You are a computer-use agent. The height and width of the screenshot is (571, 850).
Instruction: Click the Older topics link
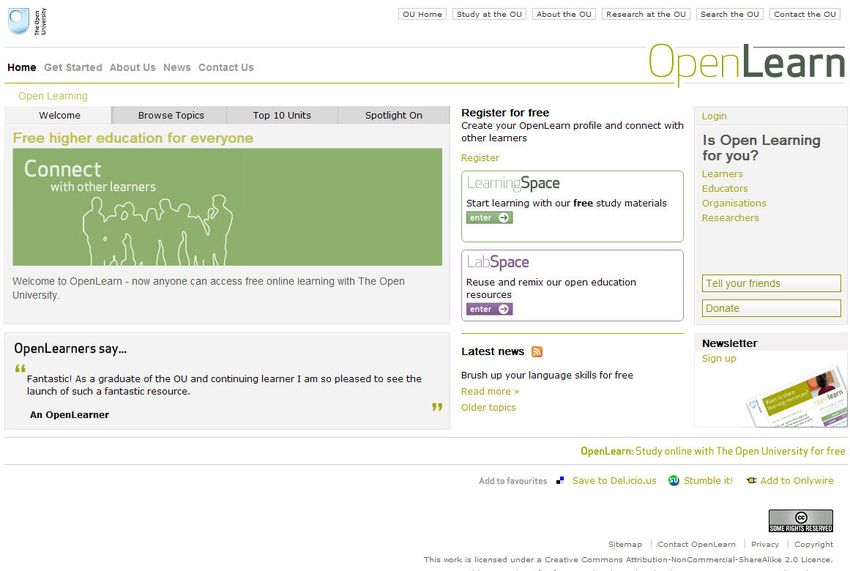488,407
